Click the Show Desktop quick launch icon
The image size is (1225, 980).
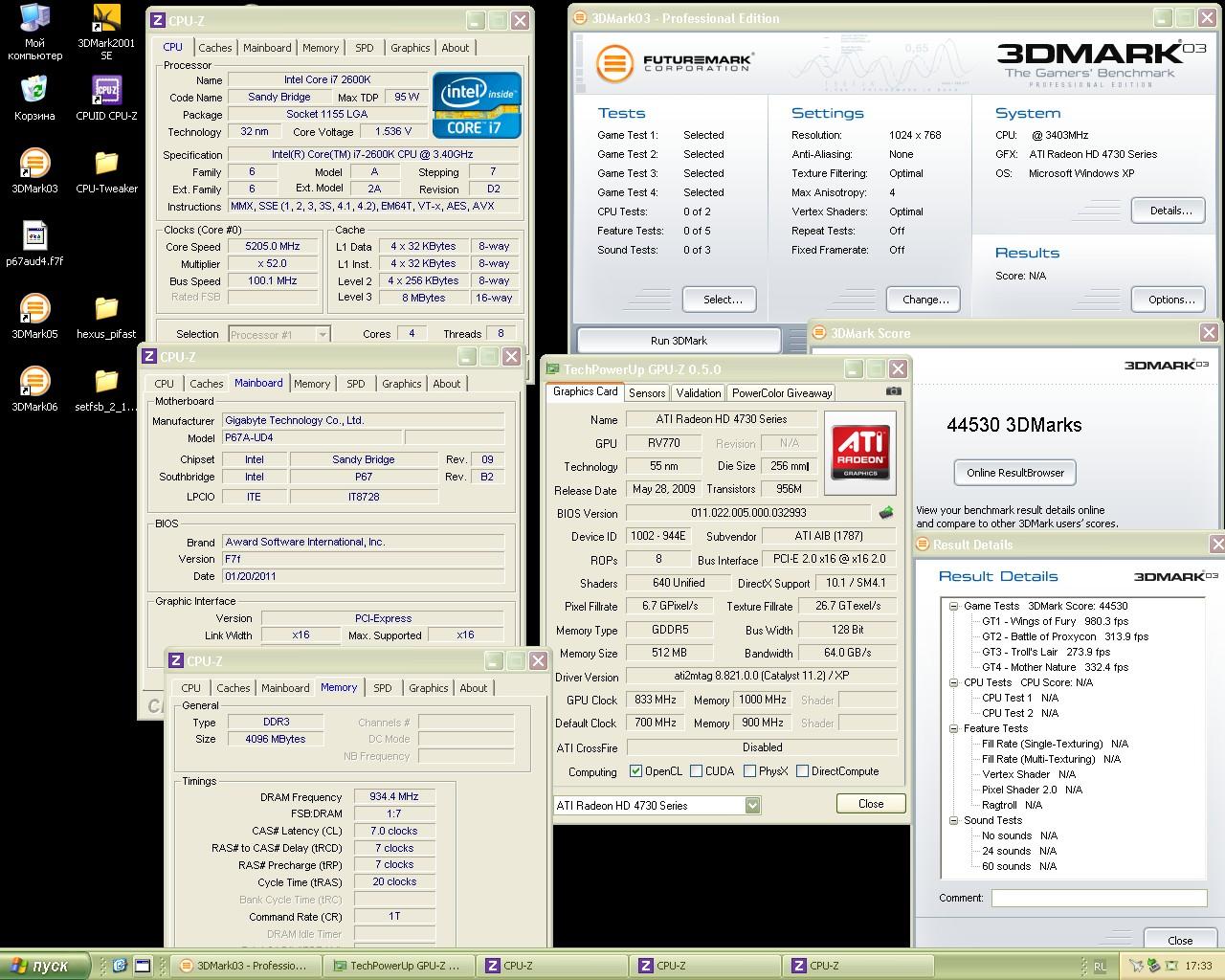pyautogui.click(x=143, y=966)
